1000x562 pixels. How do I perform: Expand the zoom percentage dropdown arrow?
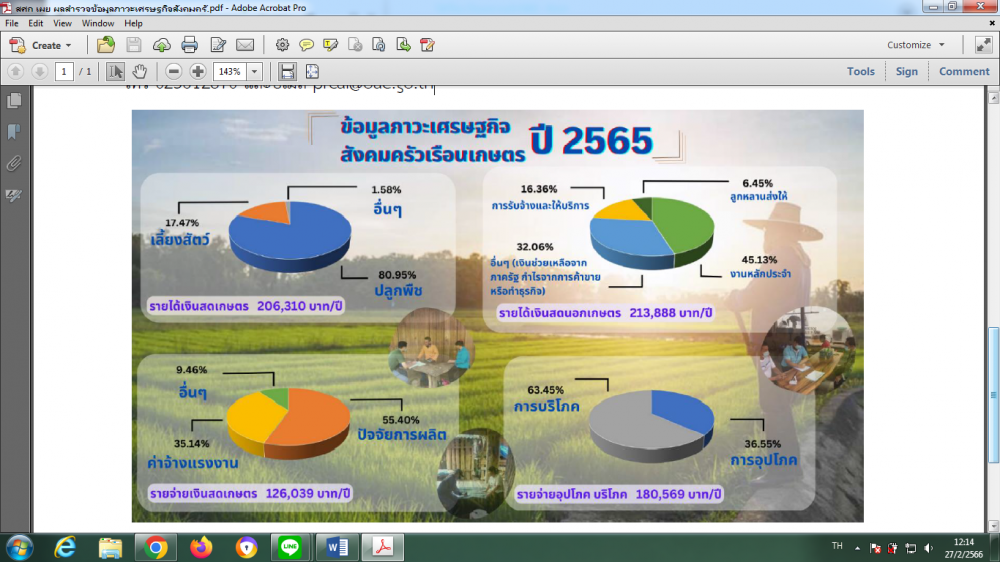(254, 71)
